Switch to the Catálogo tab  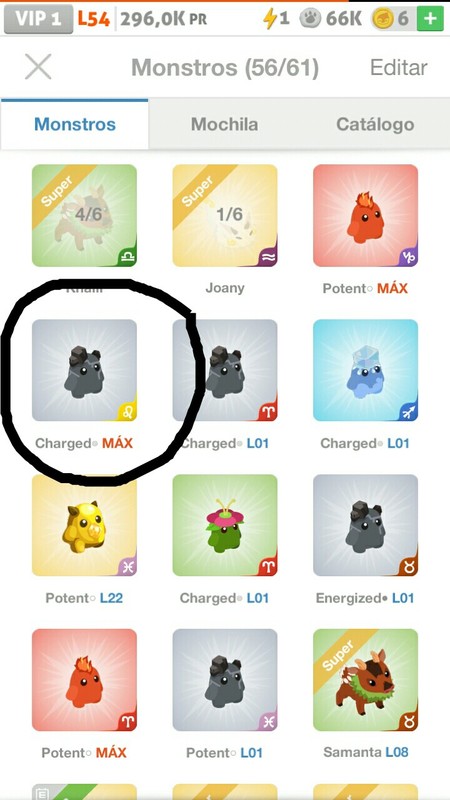tap(375, 124)
